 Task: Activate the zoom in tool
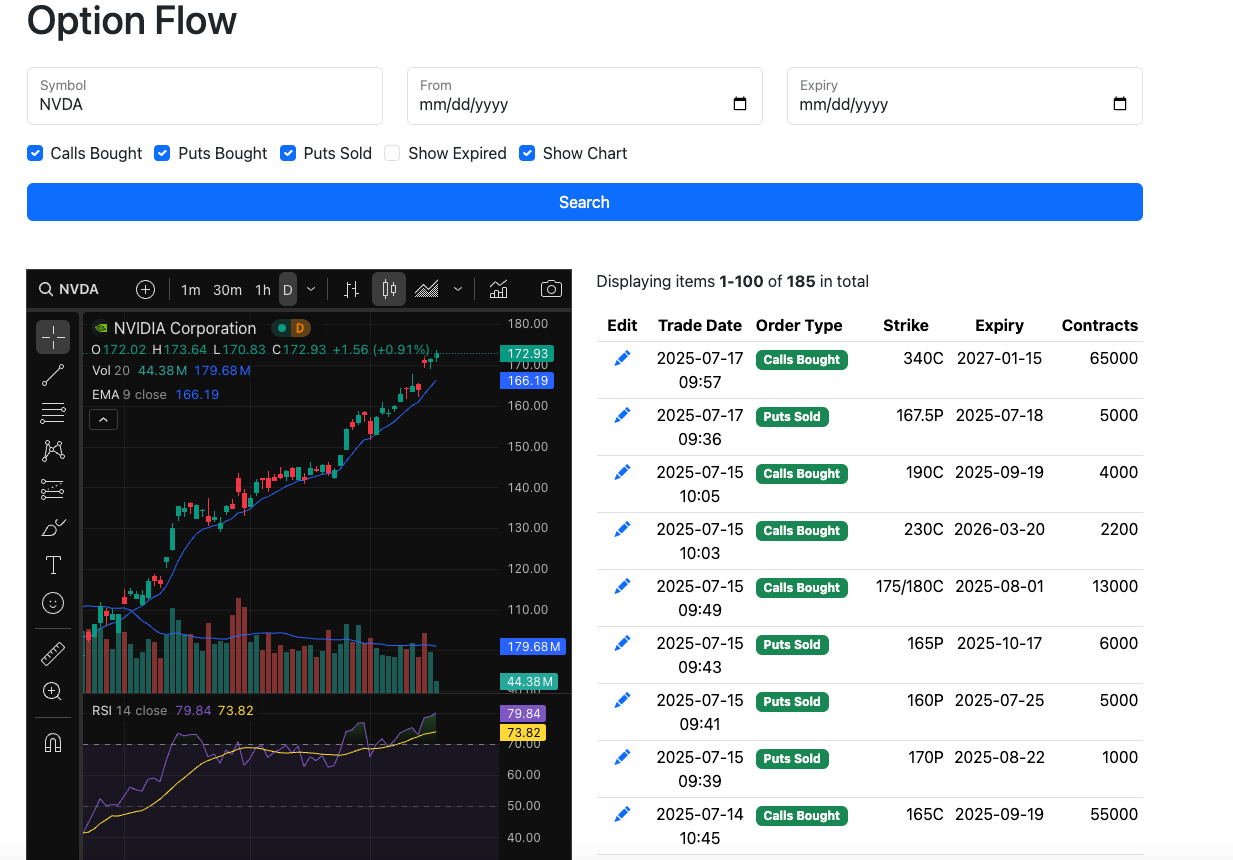pyautogui.click(x=53, y=691)
